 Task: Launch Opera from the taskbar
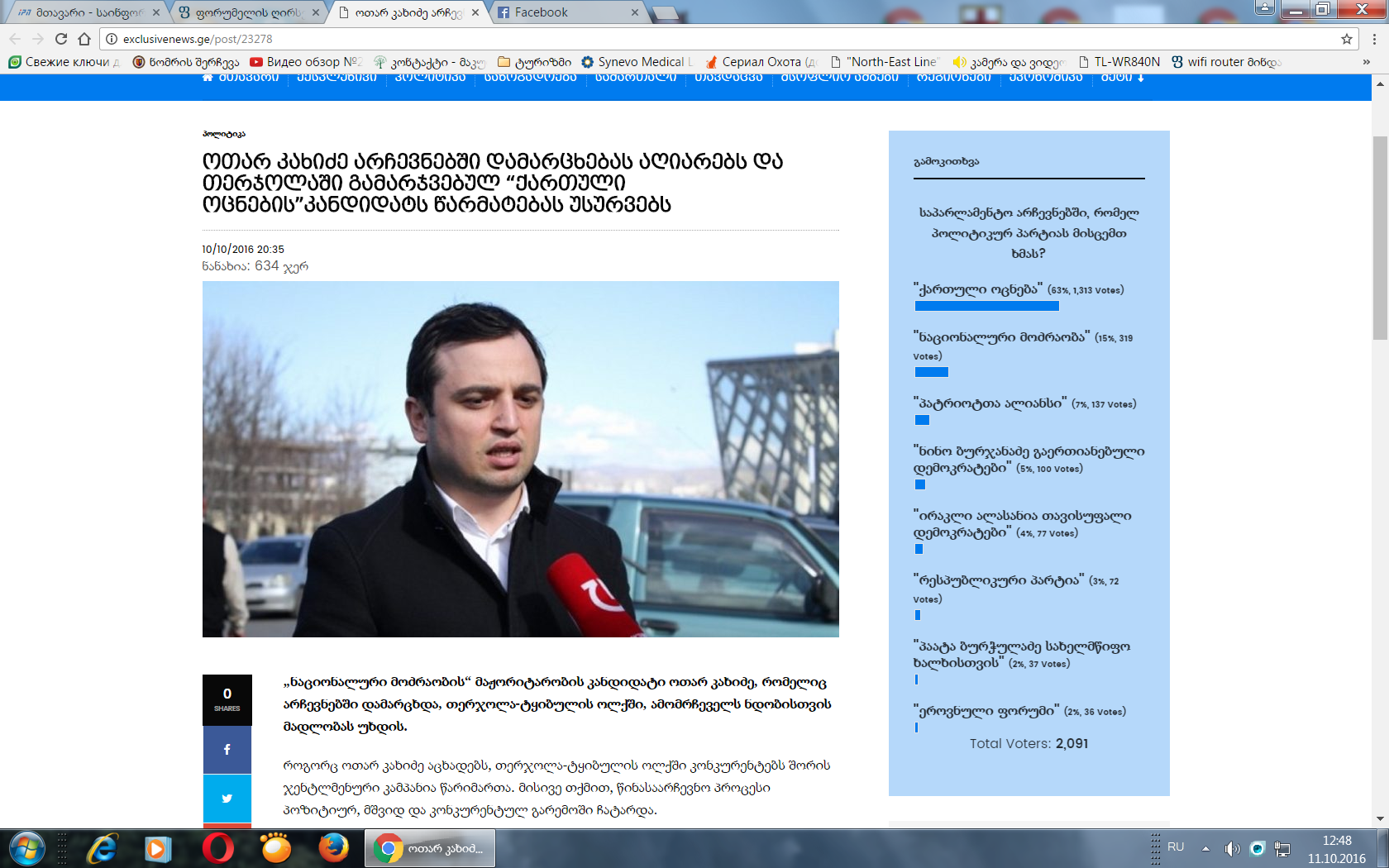(218, 849)
